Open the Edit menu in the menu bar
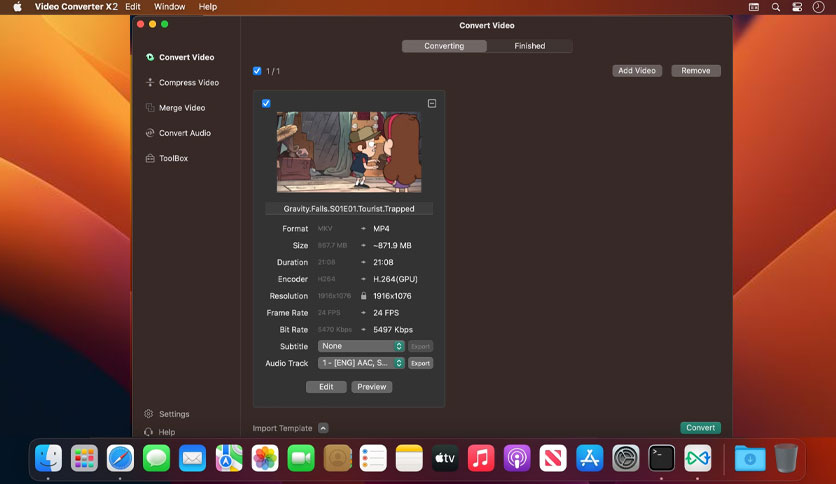The height and width of the screenshot is (484, 836). 133,7
